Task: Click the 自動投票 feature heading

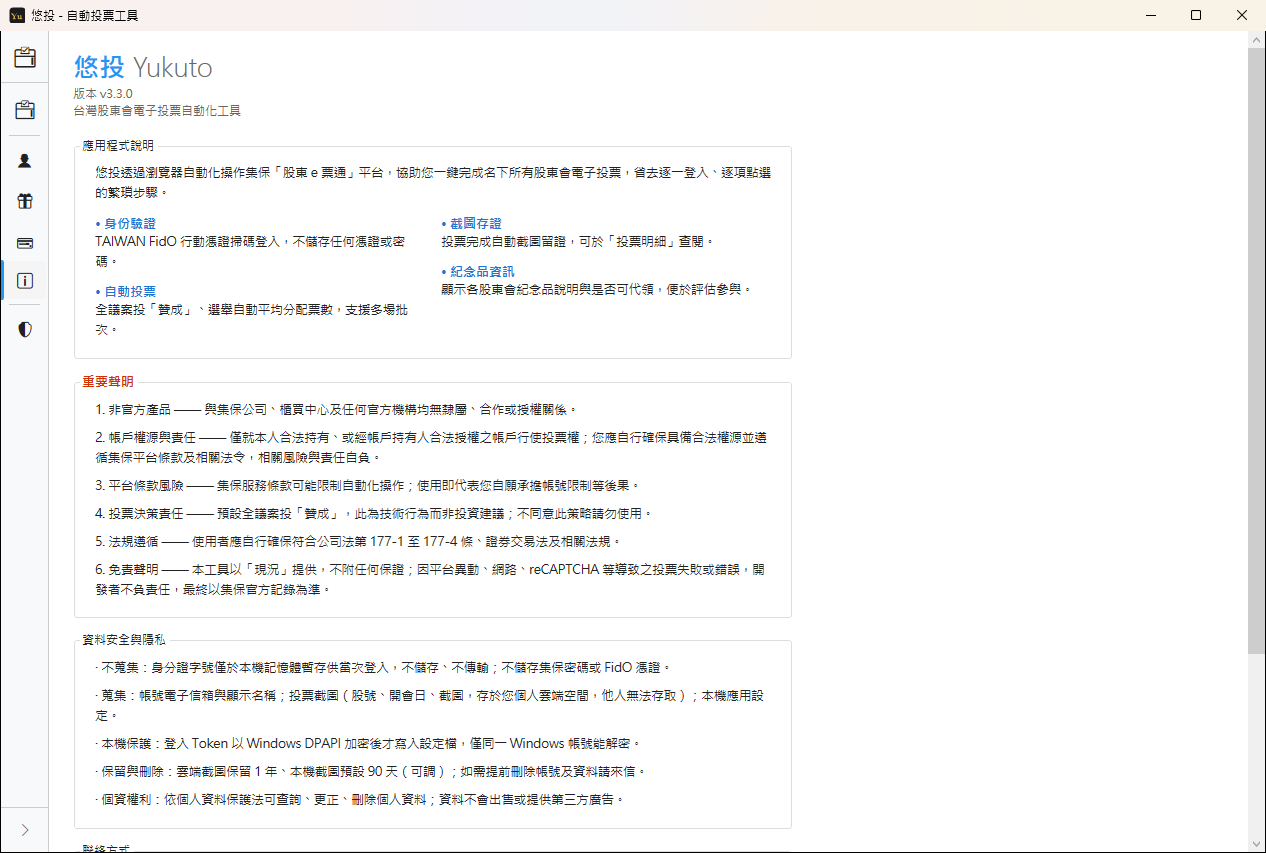Action: [126, 292]
